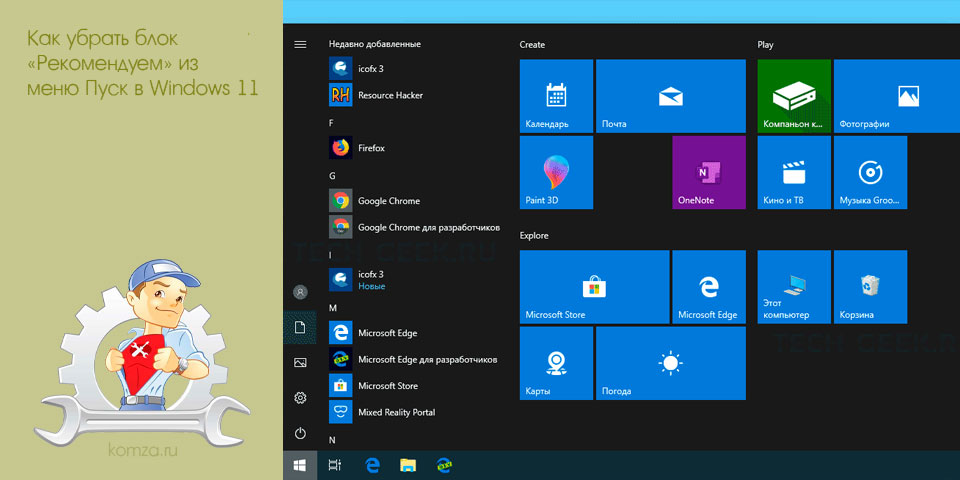Open the Календарь tile
This screenshot has width=960, height=480.
[x=557, y=96]
